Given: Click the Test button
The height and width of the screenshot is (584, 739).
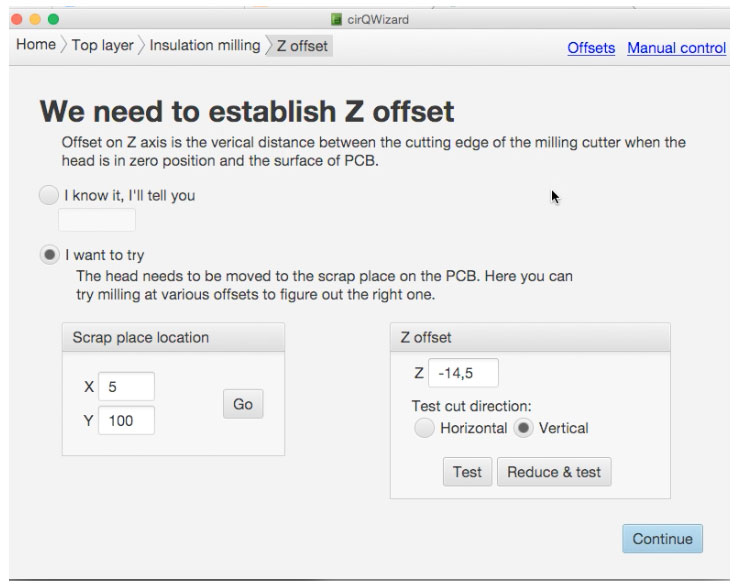Looking at the screenshot, I should point(467,472).
